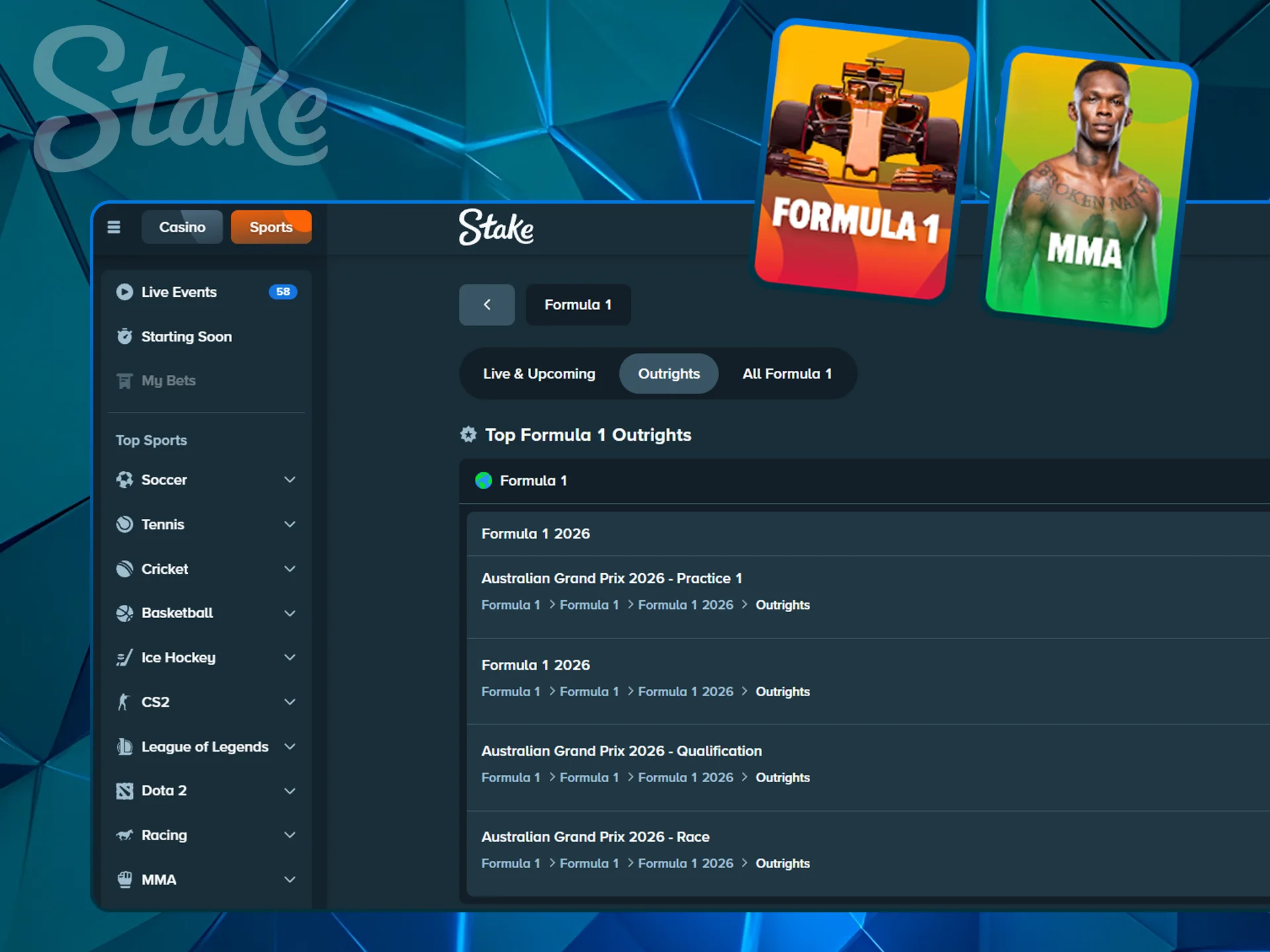Expand the Ice Hockey chevron
Viewport: 1270px width, 952px height.
pos(290,657)
